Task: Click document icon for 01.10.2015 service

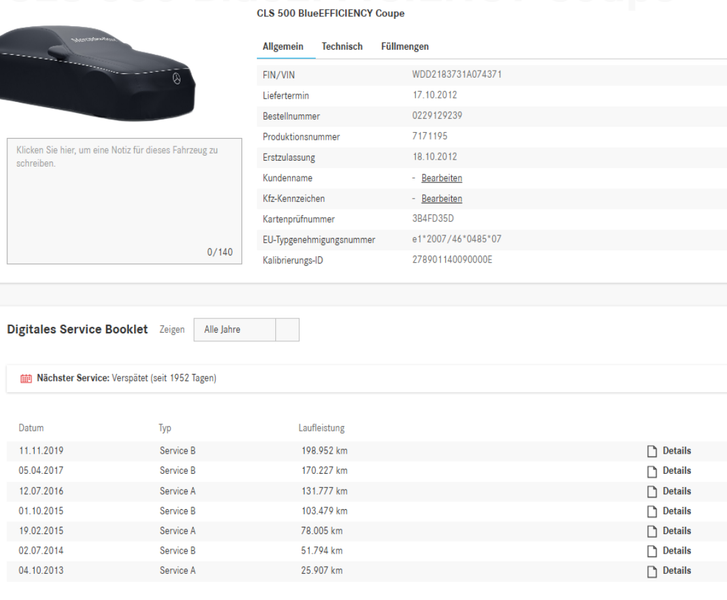Action: click(x=652, y=511)
